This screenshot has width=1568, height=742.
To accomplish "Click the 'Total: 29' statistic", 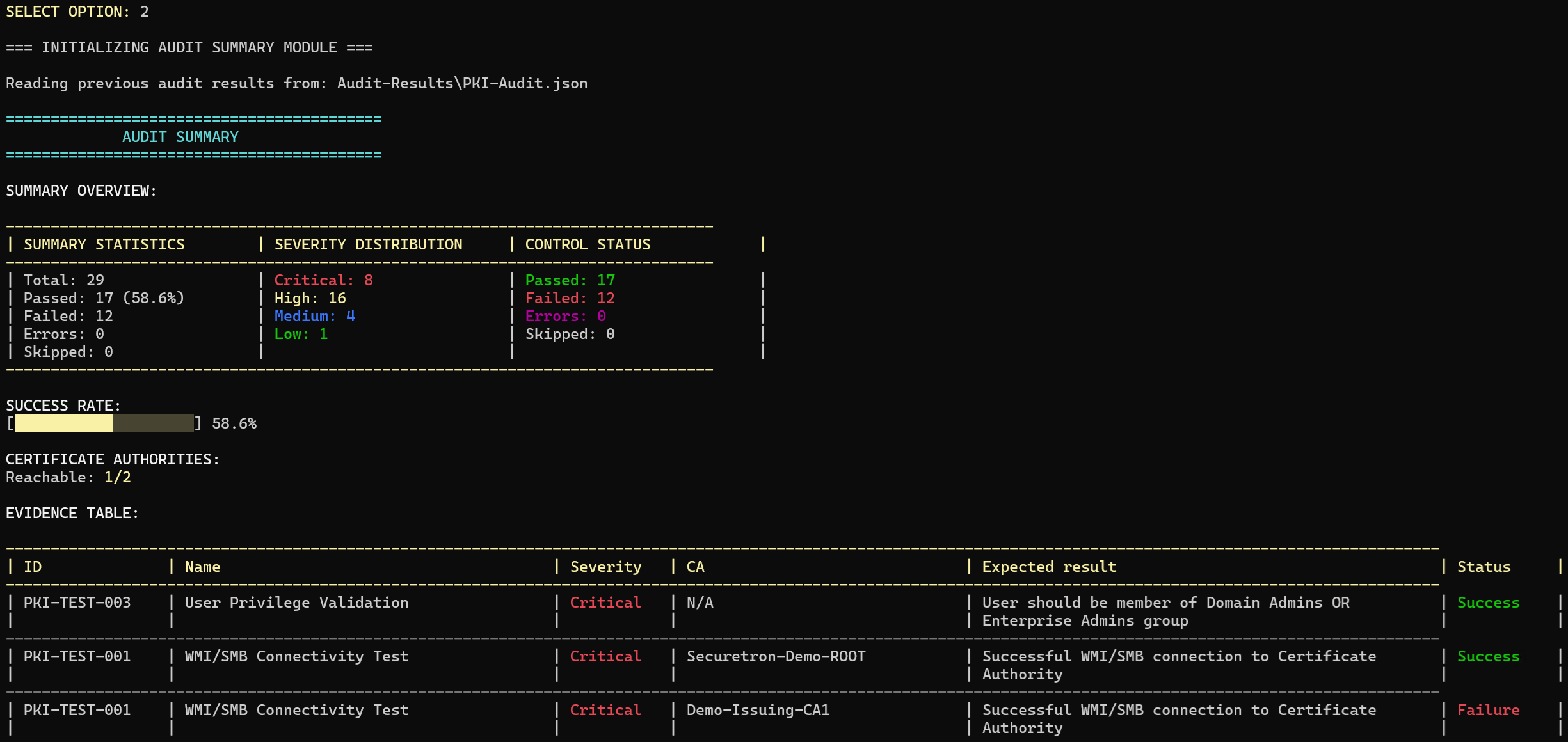I will [64, 280].
